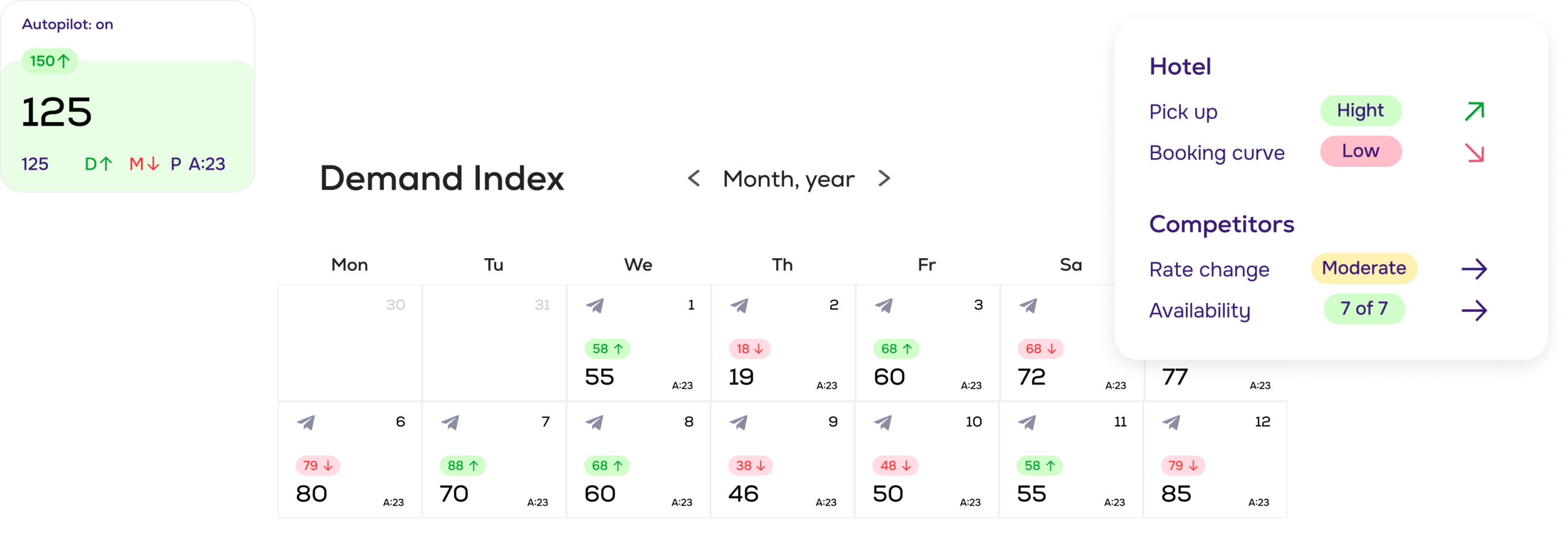Click paper plane icon on day 1
The image size is (1568, 540).
click(x=595, y=305)
